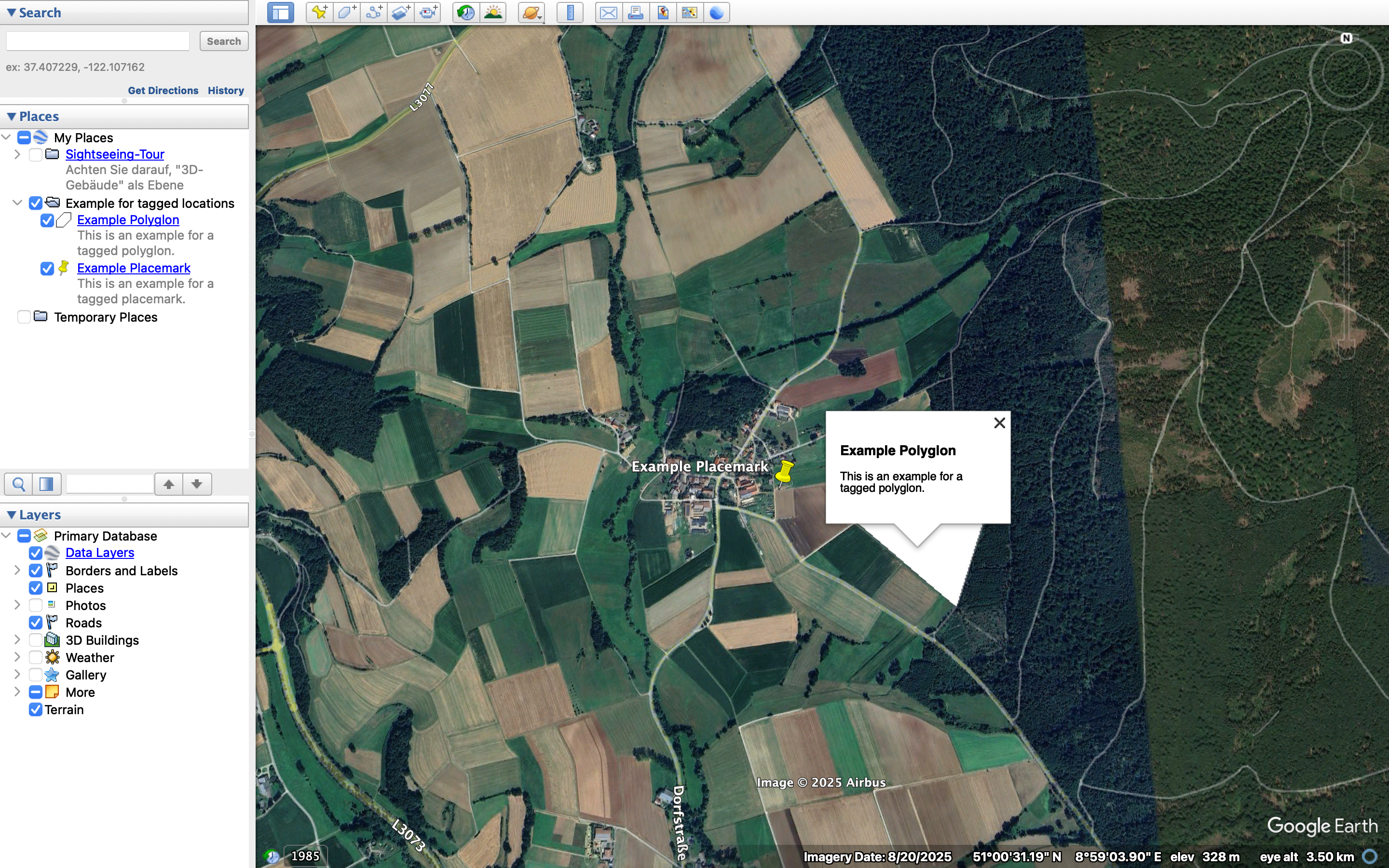1389x868 pixels.
Task: Hide the sidebar using toolbar button
Action: pos(281,13)
